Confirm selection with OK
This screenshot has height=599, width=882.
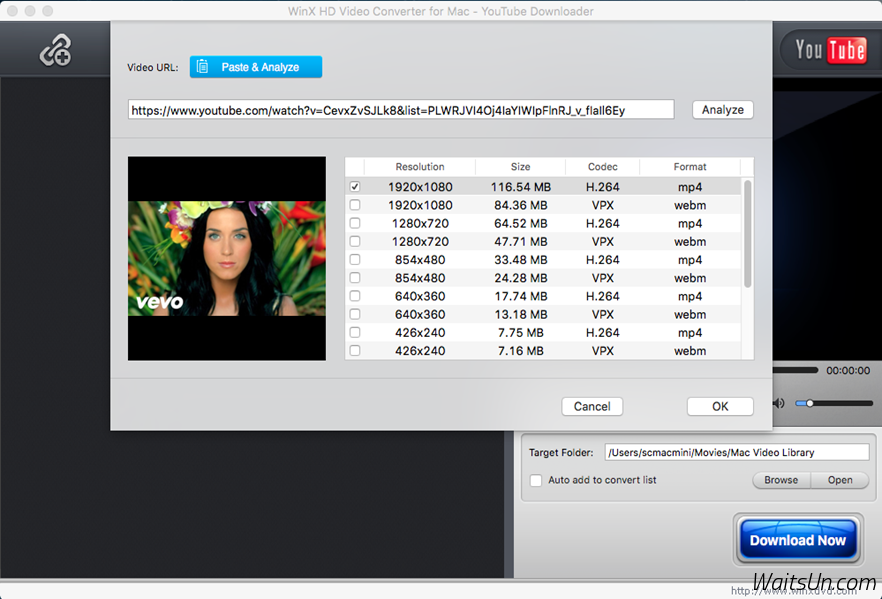720,406
